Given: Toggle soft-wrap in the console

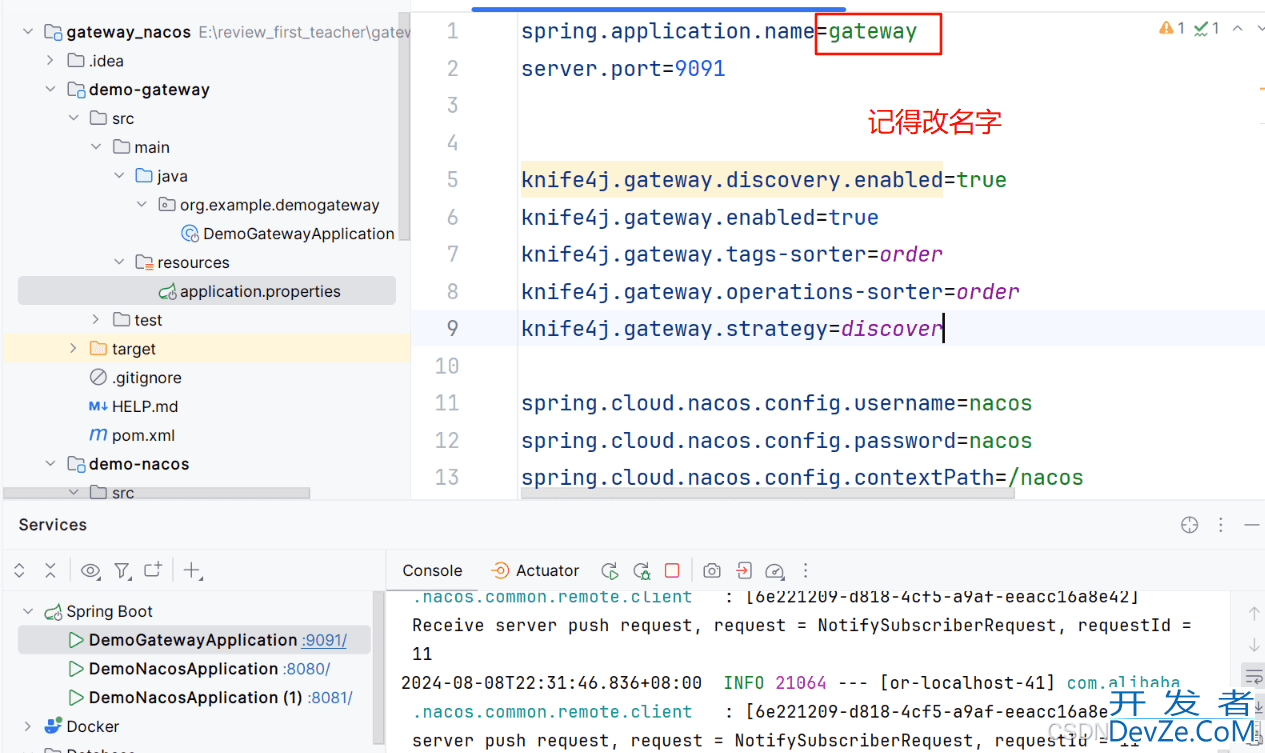Looking at the screenshot, I should 1254,676.
